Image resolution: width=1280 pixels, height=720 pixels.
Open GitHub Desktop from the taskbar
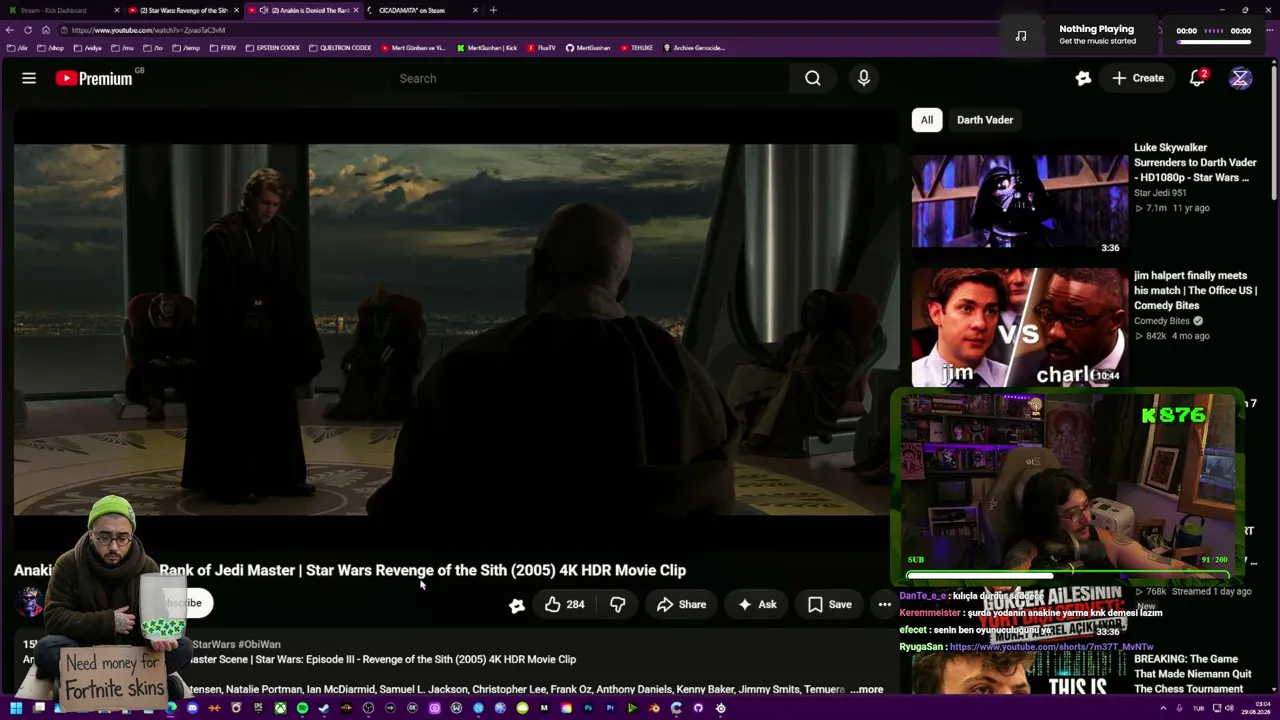(698, 708)
